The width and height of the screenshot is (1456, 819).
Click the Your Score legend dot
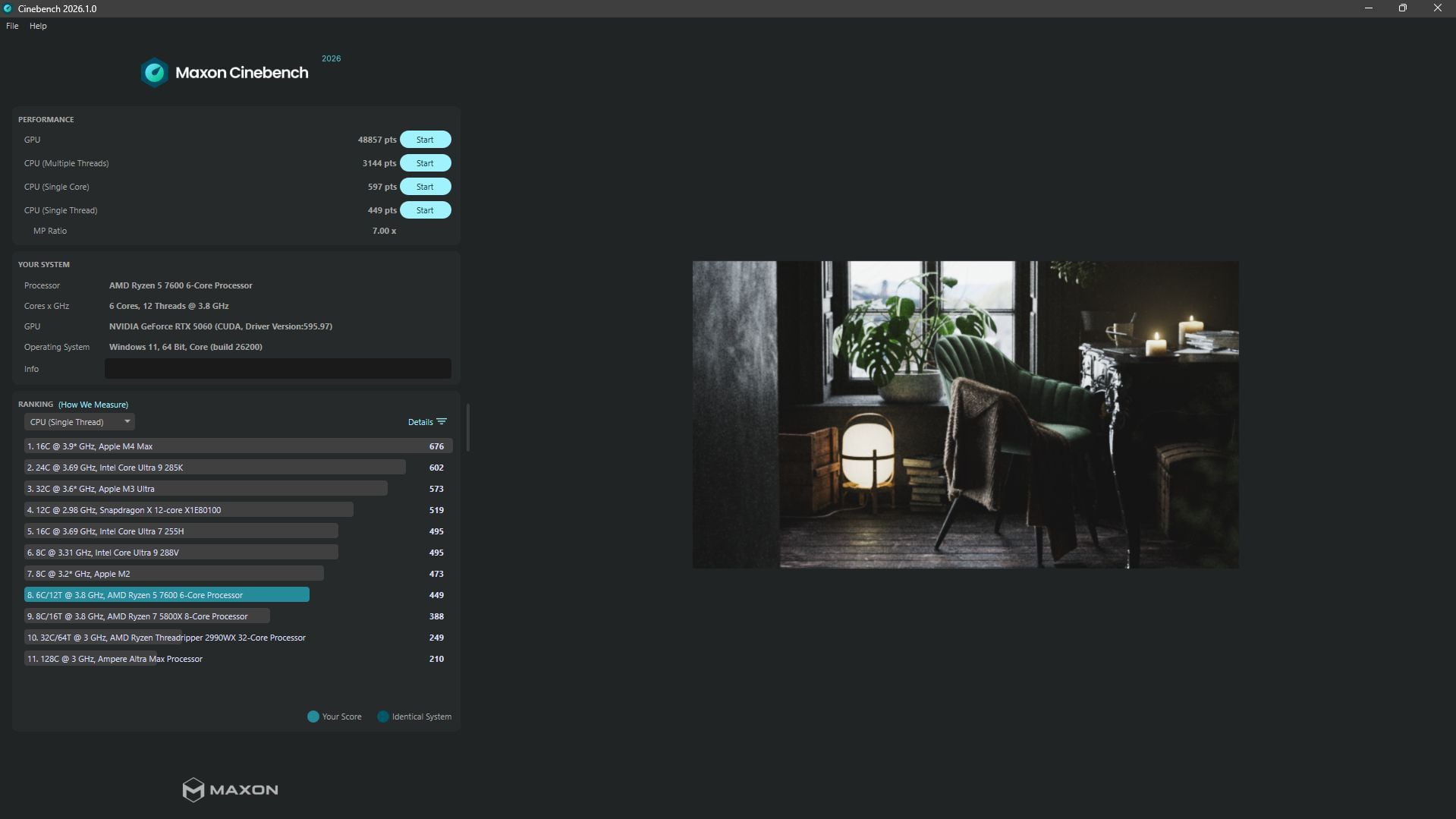click(313, 717)
